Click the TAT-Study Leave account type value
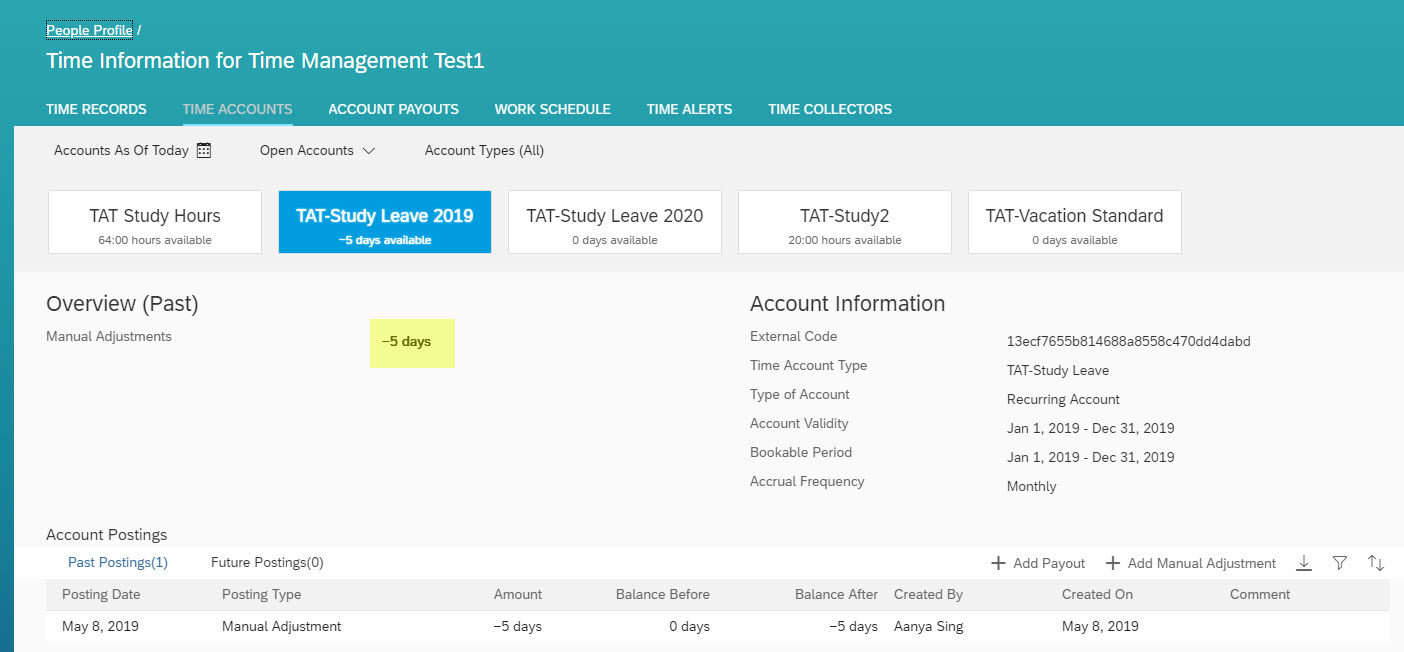1404x652 pixels. pos(1057,370)
